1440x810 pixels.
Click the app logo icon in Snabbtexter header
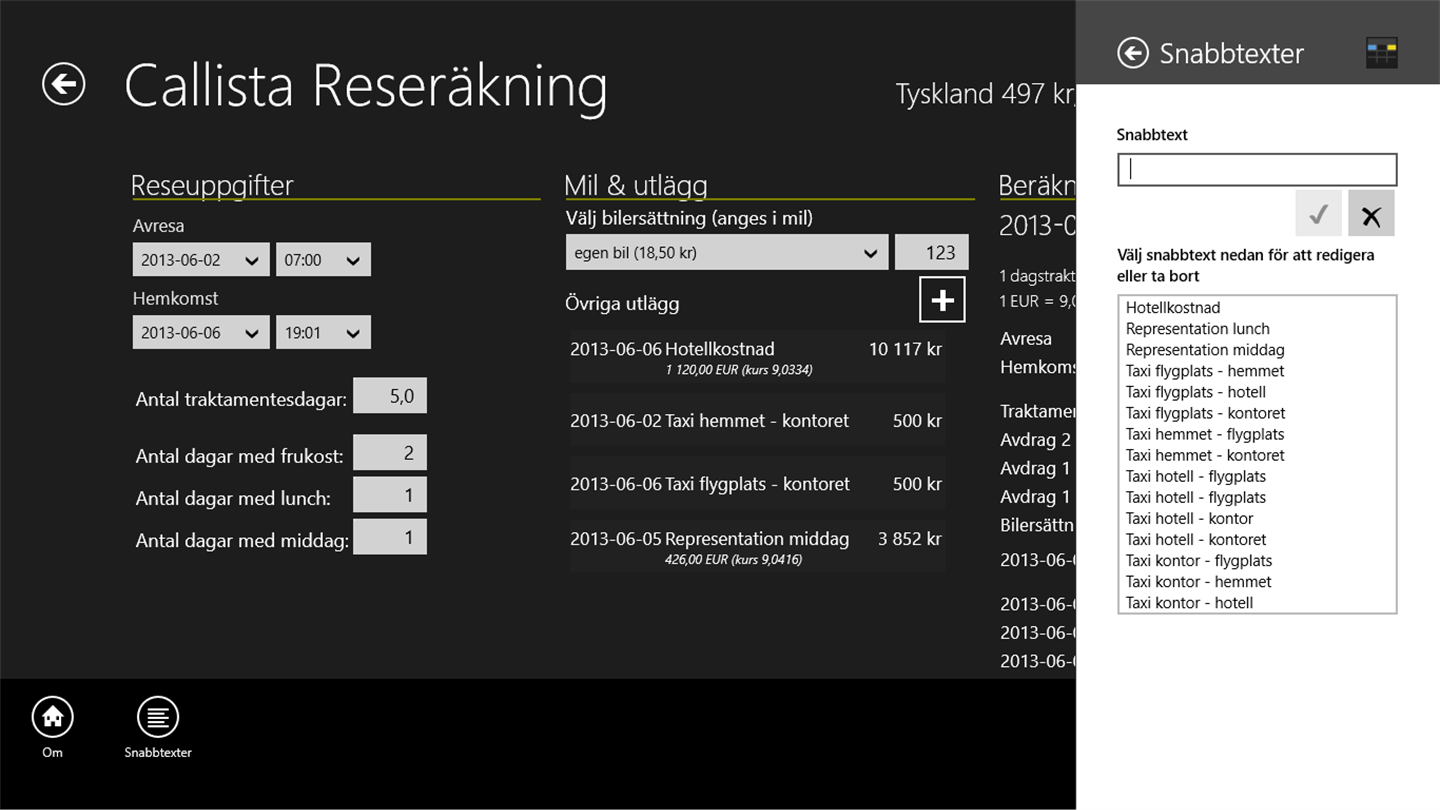point(1381,53)
